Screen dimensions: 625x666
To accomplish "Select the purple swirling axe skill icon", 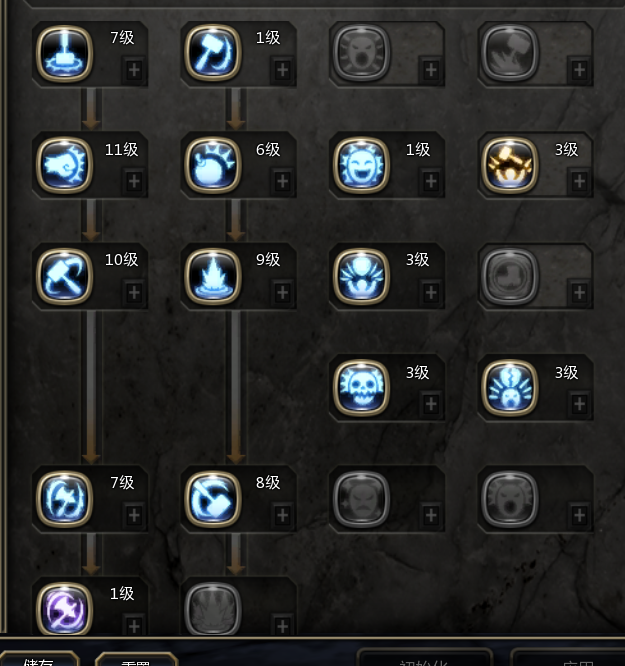I will pyautogui.click(x=65, y=610).
